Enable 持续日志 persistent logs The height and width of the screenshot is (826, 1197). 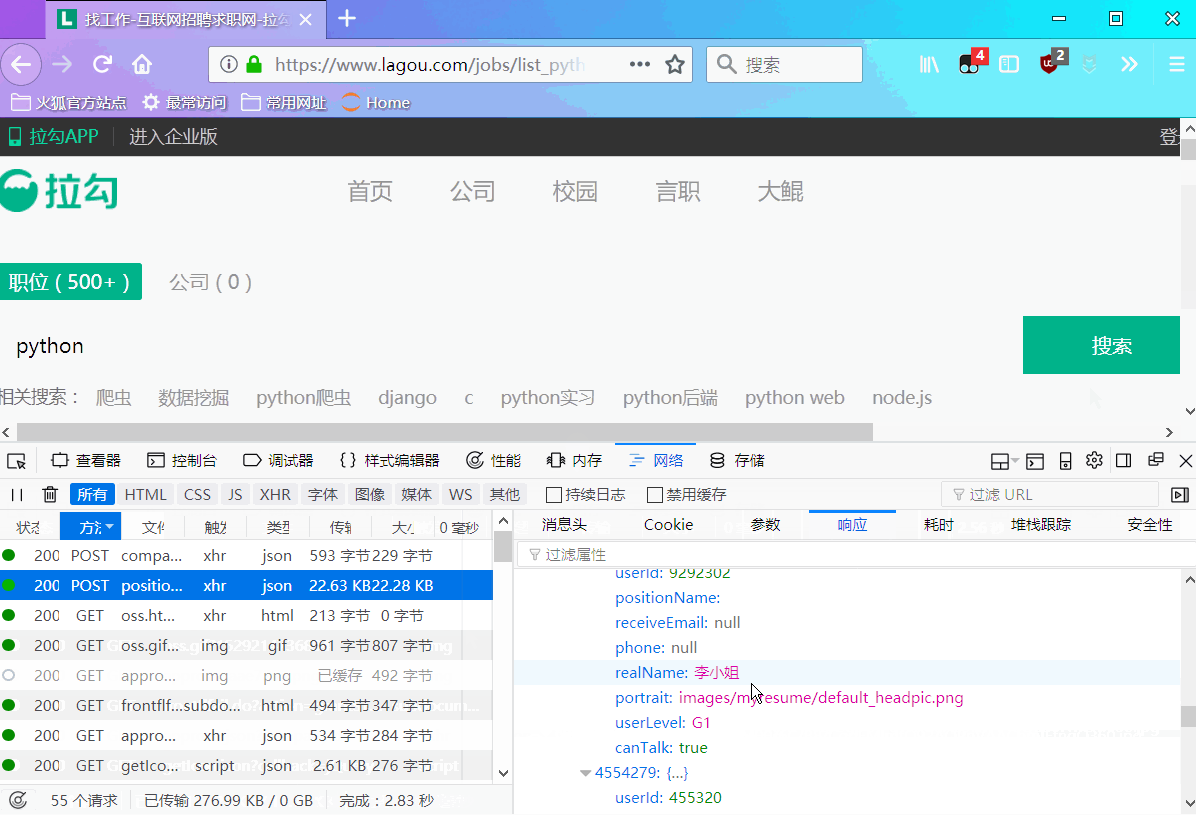coord(554,494)
